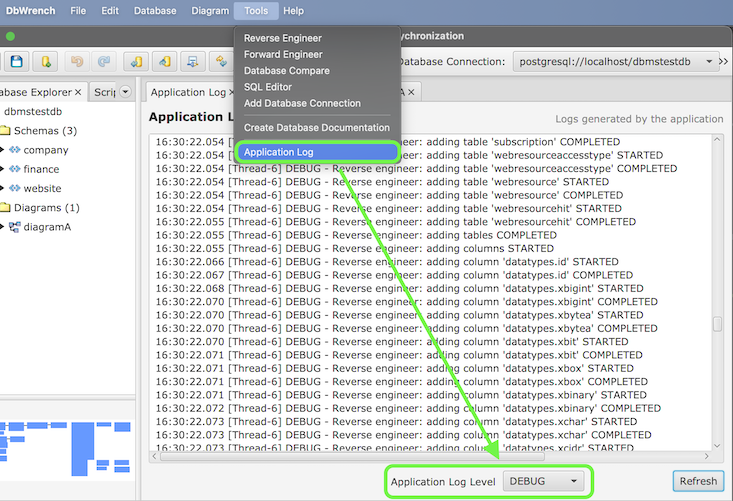Open the DbWrench application menu
Screen dimensions: 733x501
30,11
